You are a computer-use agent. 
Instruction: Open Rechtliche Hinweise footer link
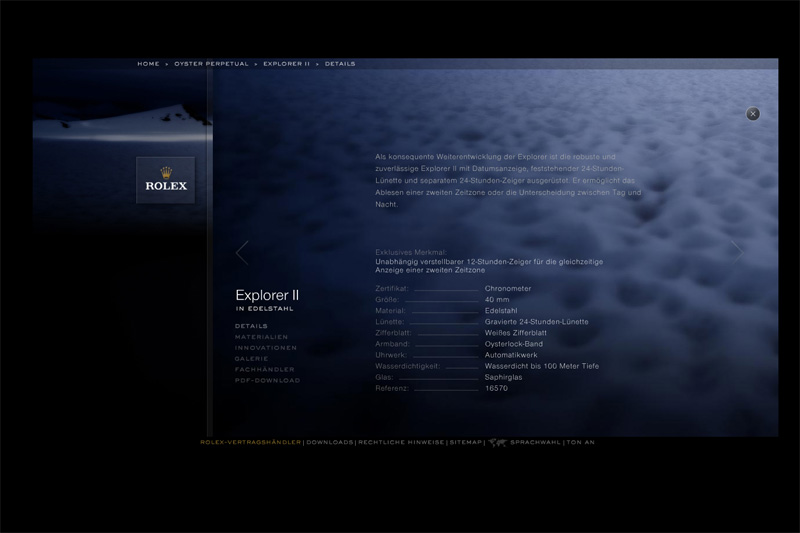401,442
